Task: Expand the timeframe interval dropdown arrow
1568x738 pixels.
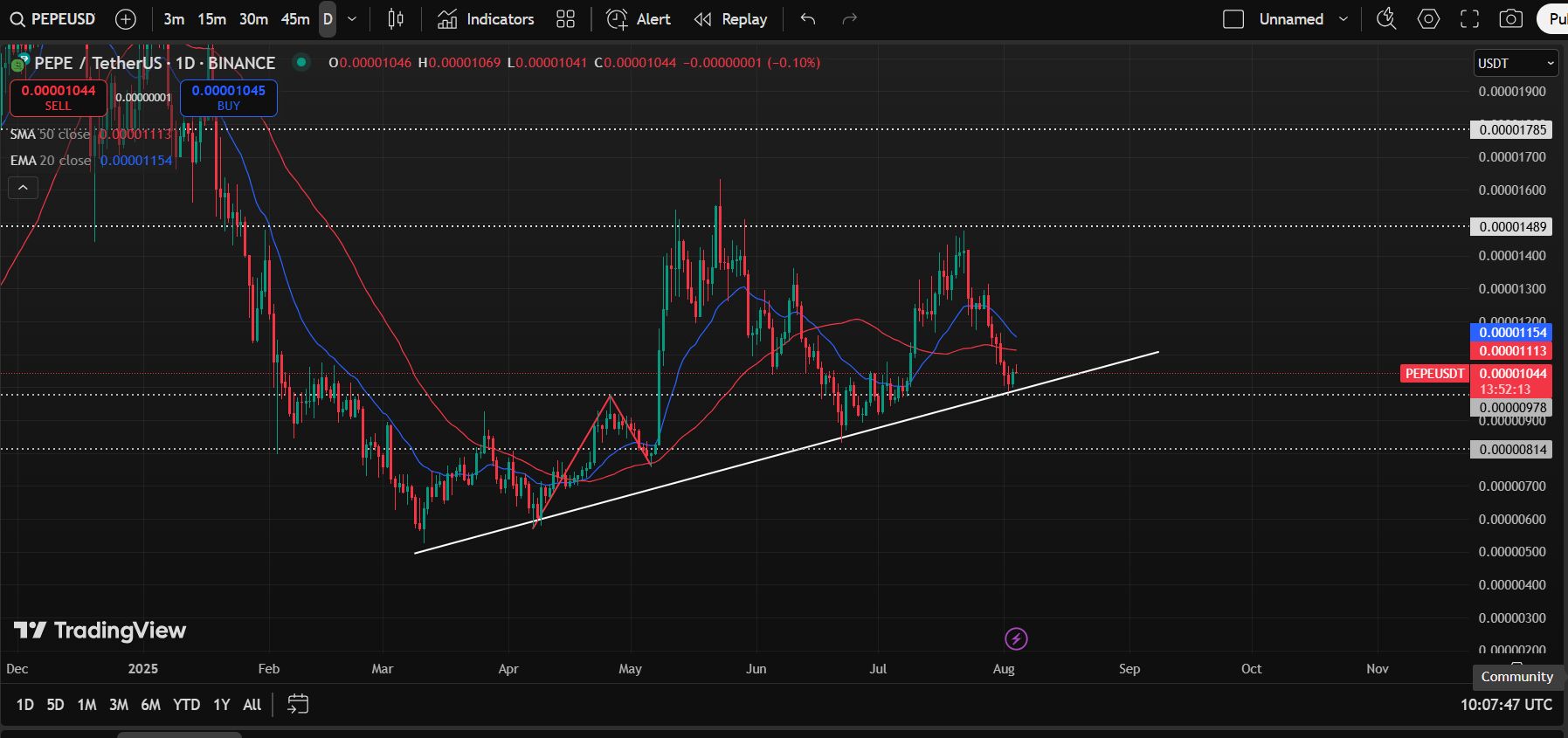Action: coord(352,19)
